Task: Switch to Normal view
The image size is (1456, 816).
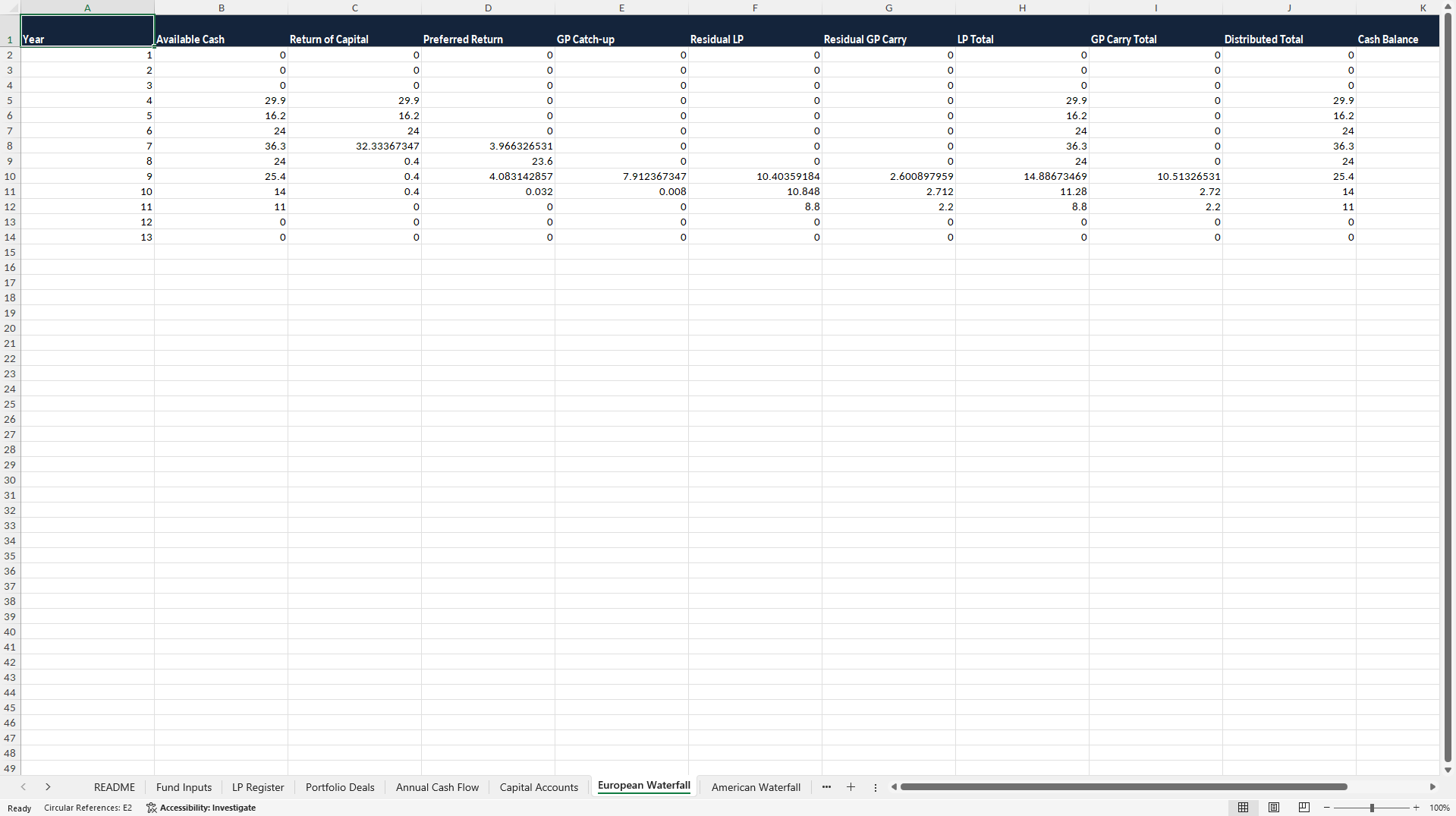Action: (1243, 808)
